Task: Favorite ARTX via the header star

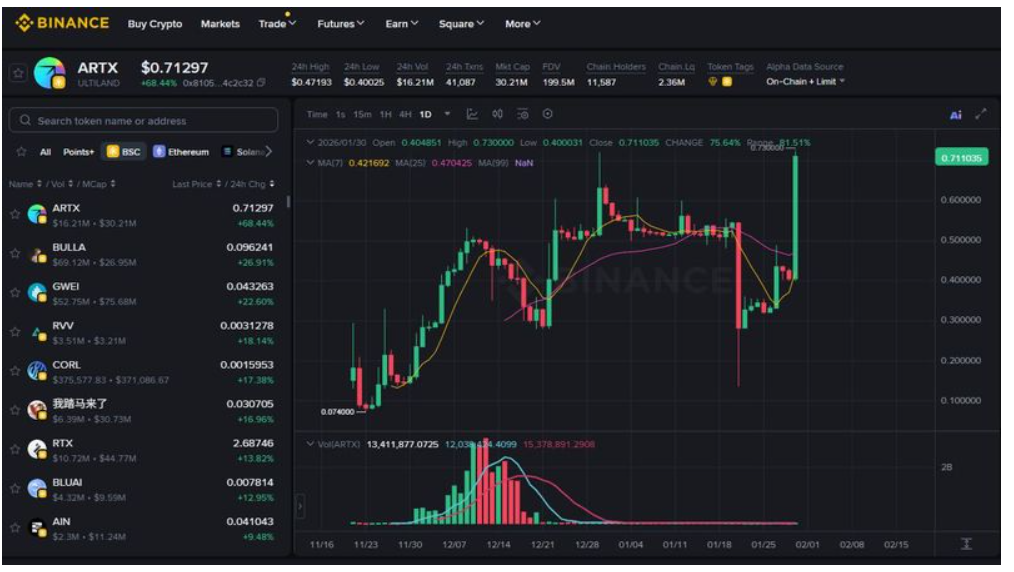Action: tap(19, 73)
